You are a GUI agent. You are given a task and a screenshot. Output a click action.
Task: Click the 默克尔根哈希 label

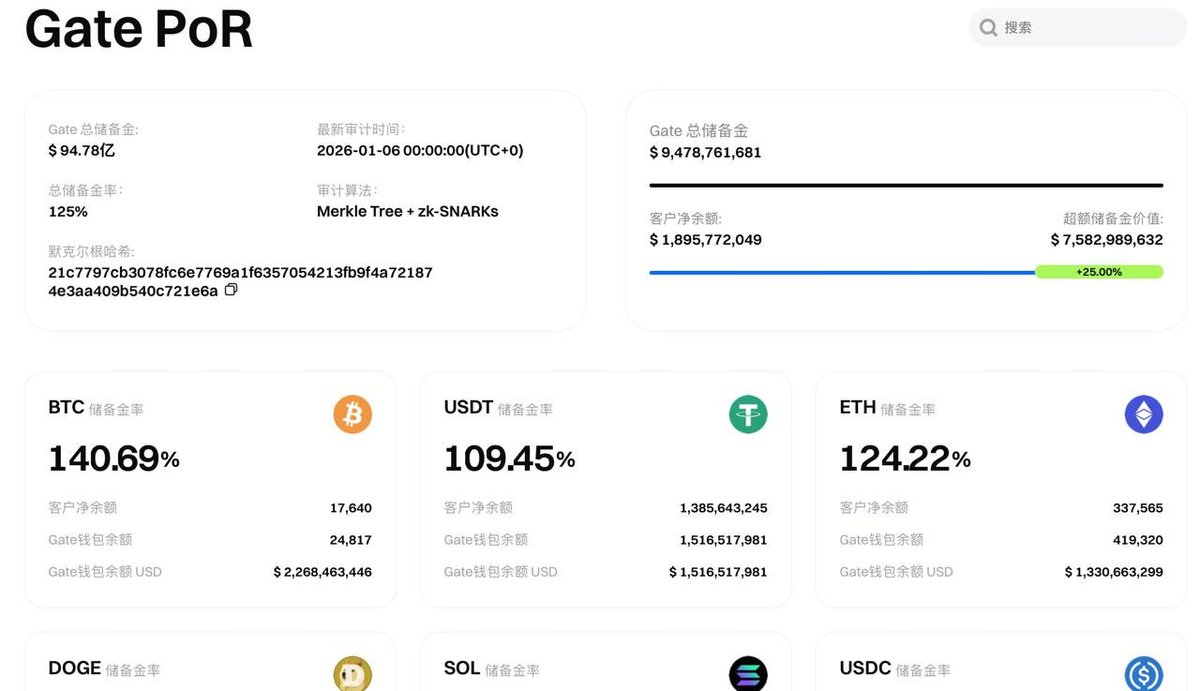point(91,251)
